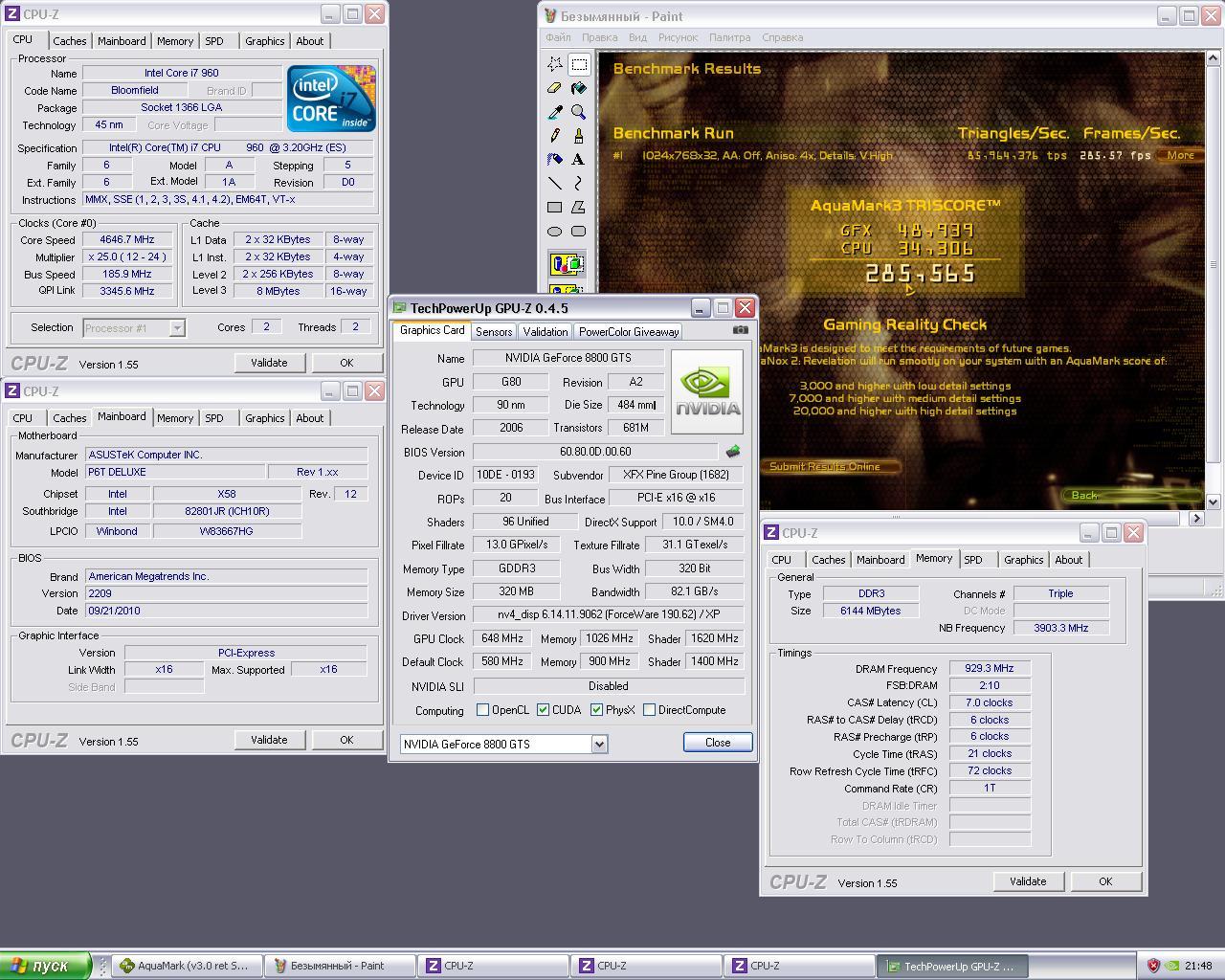1225x980 pixels.
Task: Open the PowerColor Giveaway tab
Action: [629, 331]
